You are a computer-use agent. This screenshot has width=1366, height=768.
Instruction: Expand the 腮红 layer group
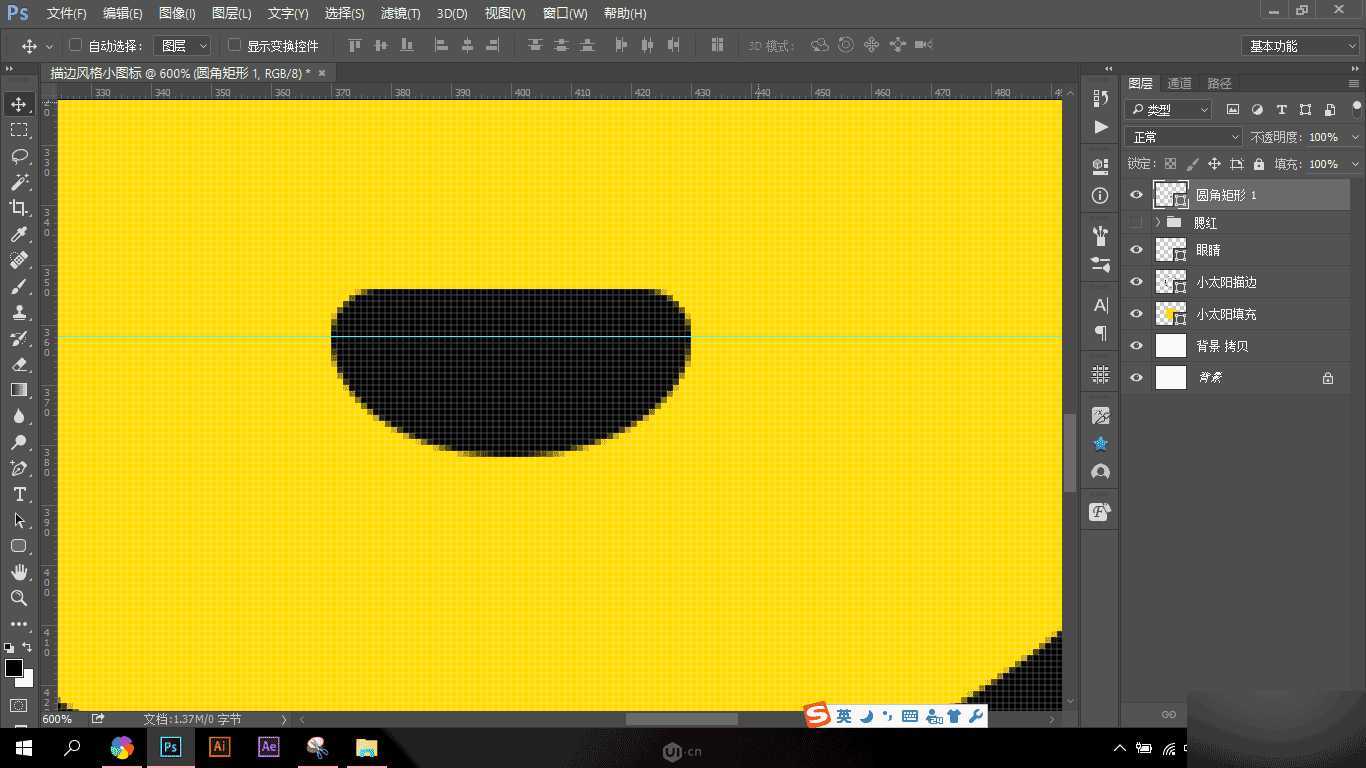[x=1157, y=222]
